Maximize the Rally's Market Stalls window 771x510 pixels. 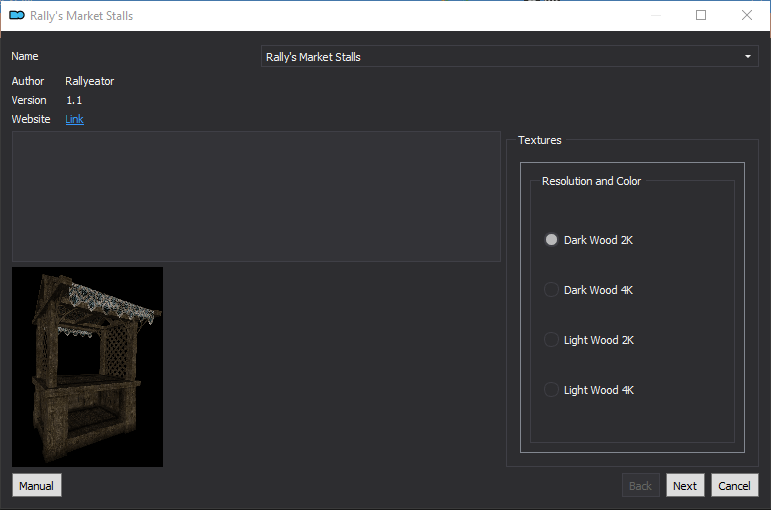[701, 15]
